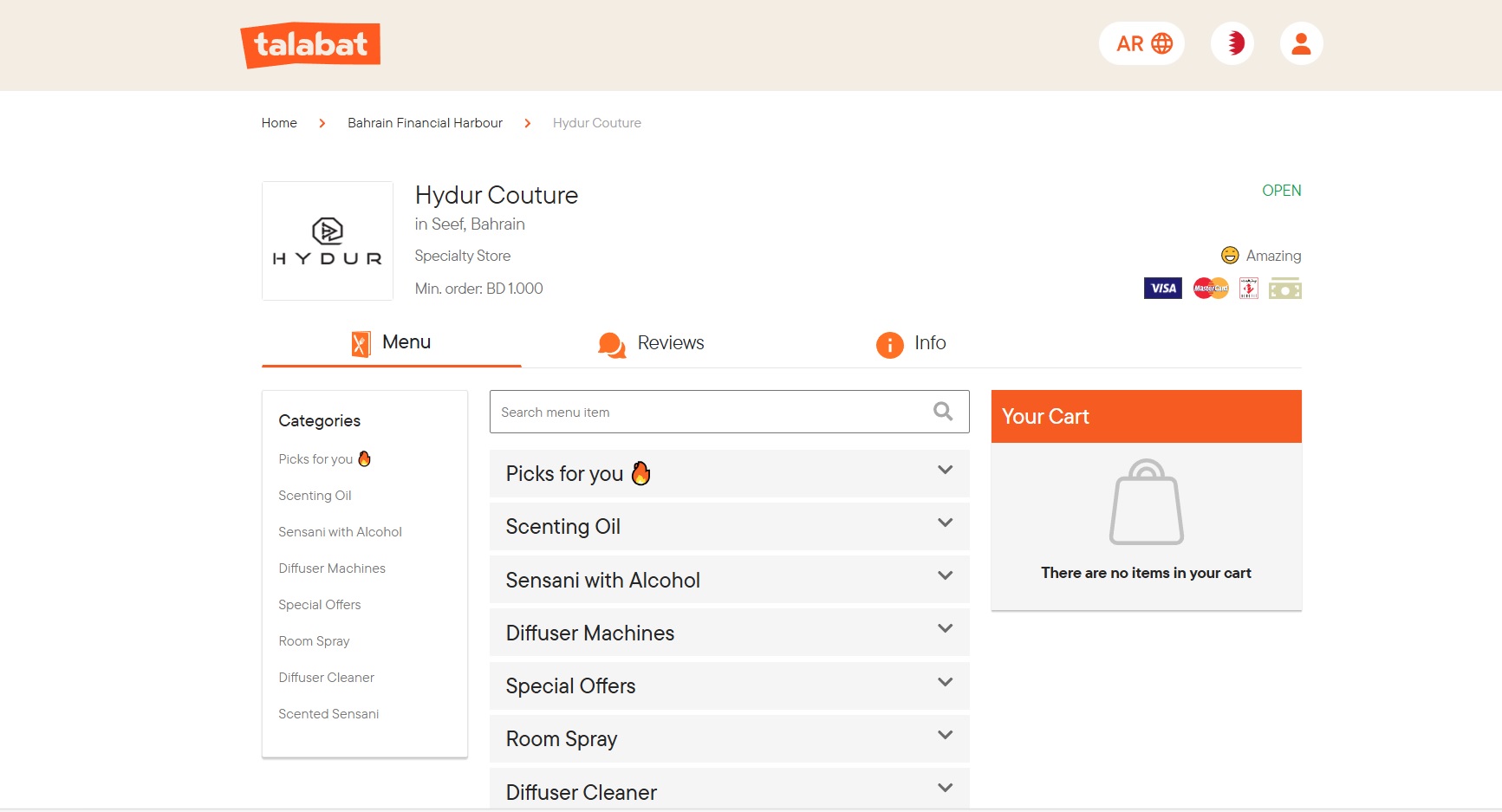Image resolution: width=1502 pixels, height=812 pixels.
Task: Click the Specialty Store label
Action: (463, 256)
